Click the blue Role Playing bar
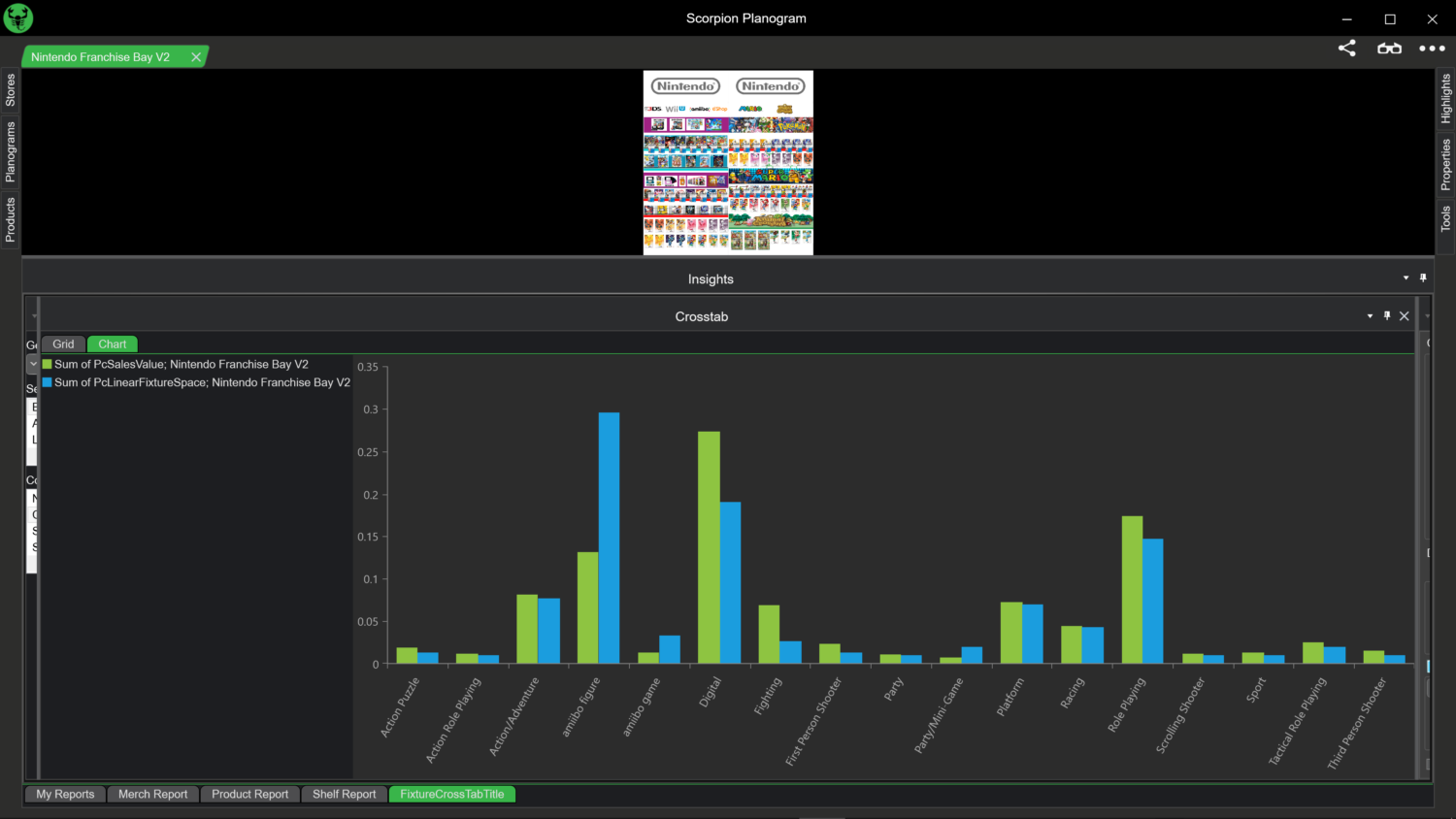The height and width of the screenshot is (819, 1456). click(x=1153, y=602)
